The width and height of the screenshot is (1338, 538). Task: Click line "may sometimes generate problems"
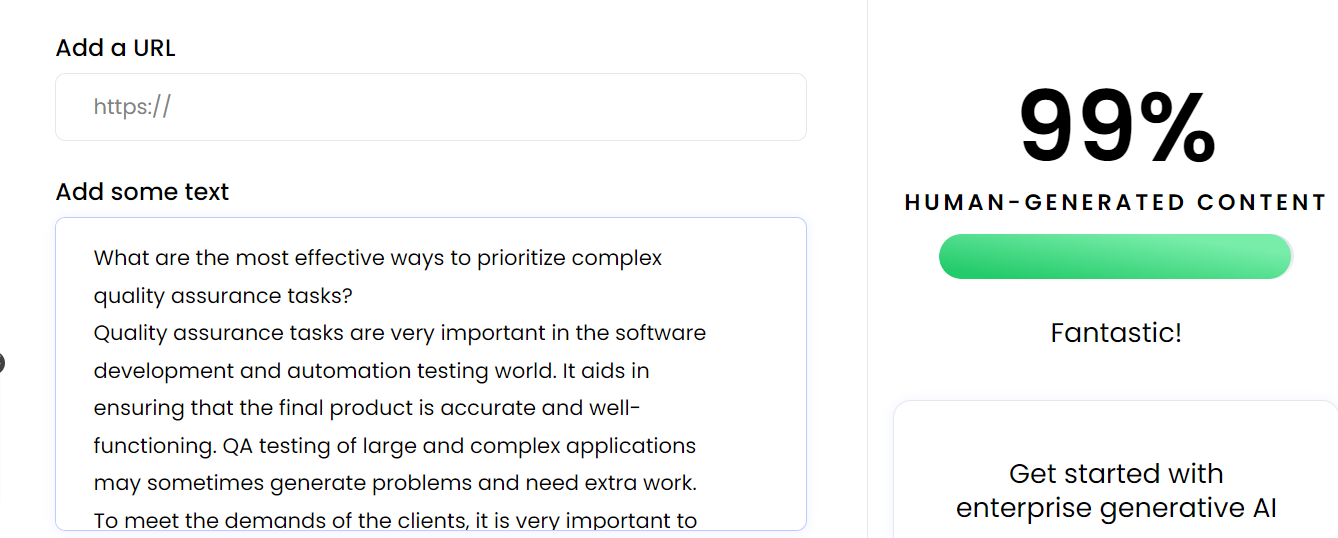[394, 483]
